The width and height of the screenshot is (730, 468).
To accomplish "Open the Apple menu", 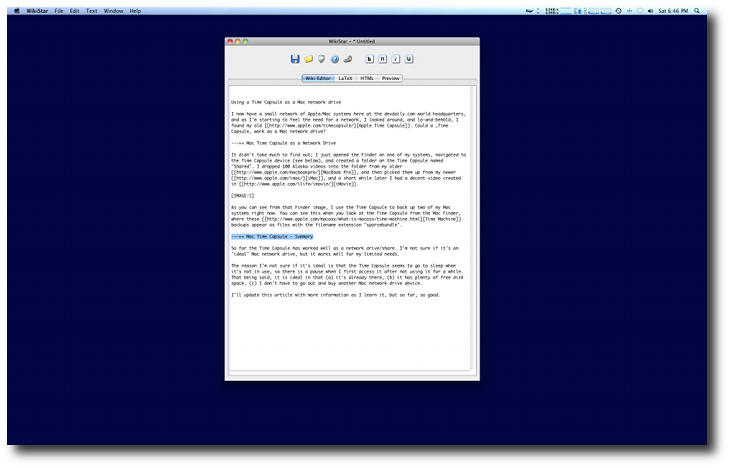I will coord(17,11).
